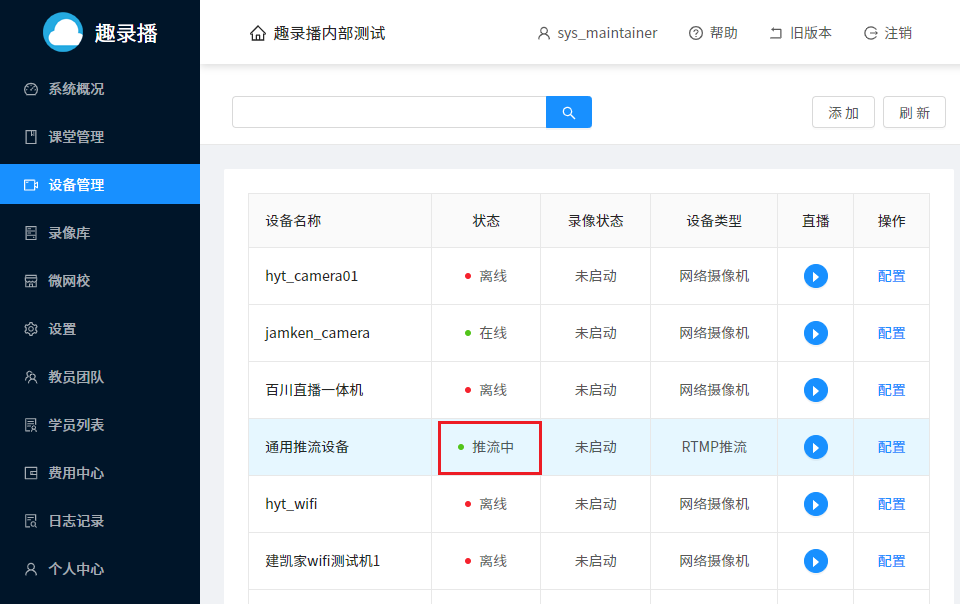Play live stream for jamken_camera

pos(816,333)
